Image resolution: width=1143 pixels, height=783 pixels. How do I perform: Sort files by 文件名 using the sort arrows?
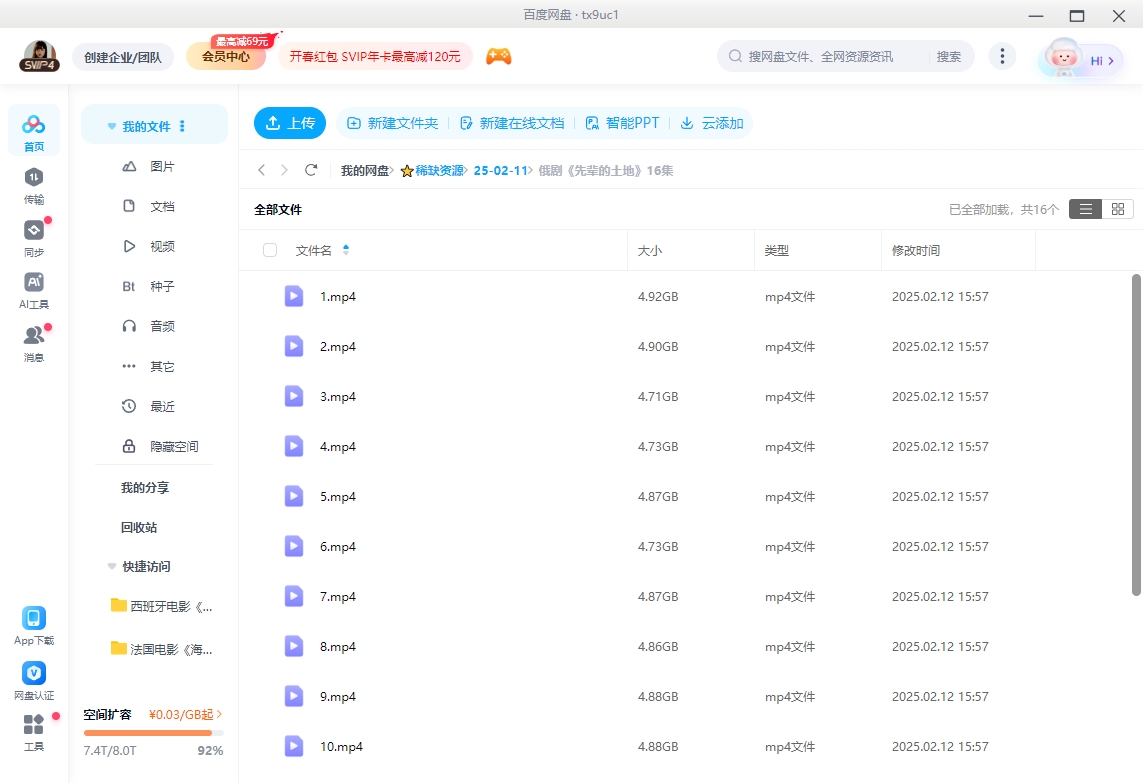345,250
